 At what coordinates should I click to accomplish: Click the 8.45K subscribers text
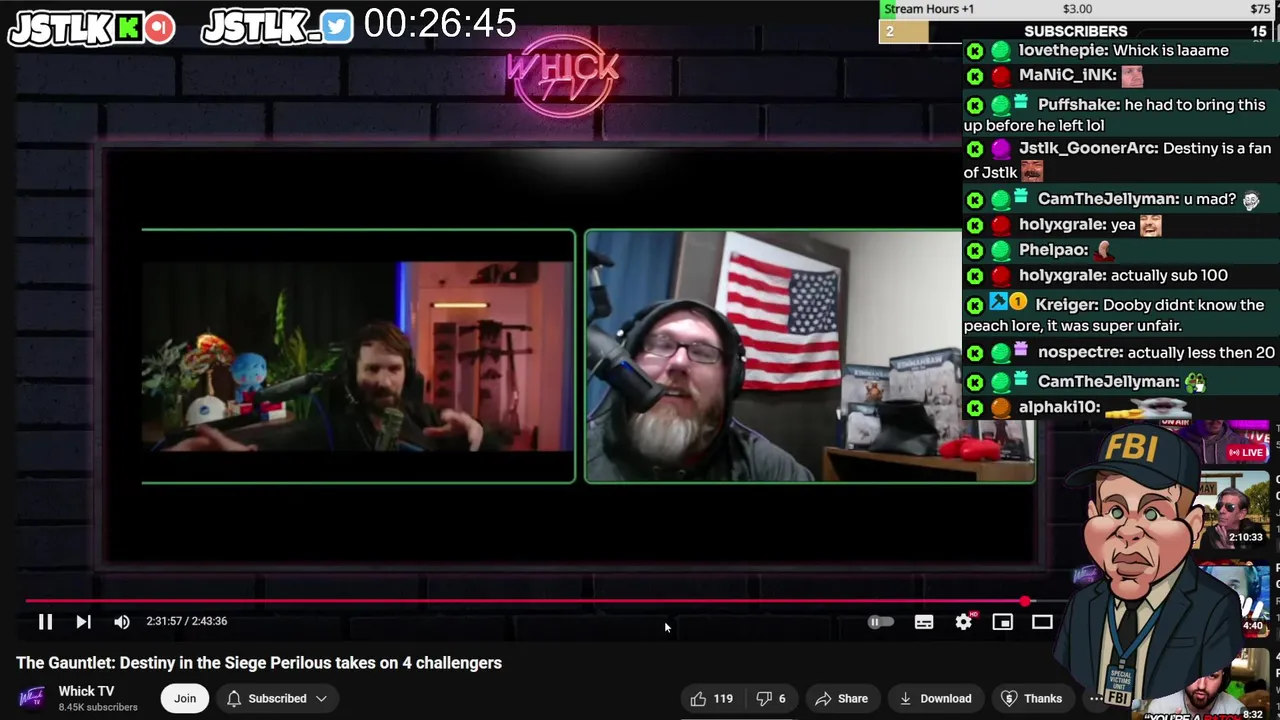click(x=98, y=708)
